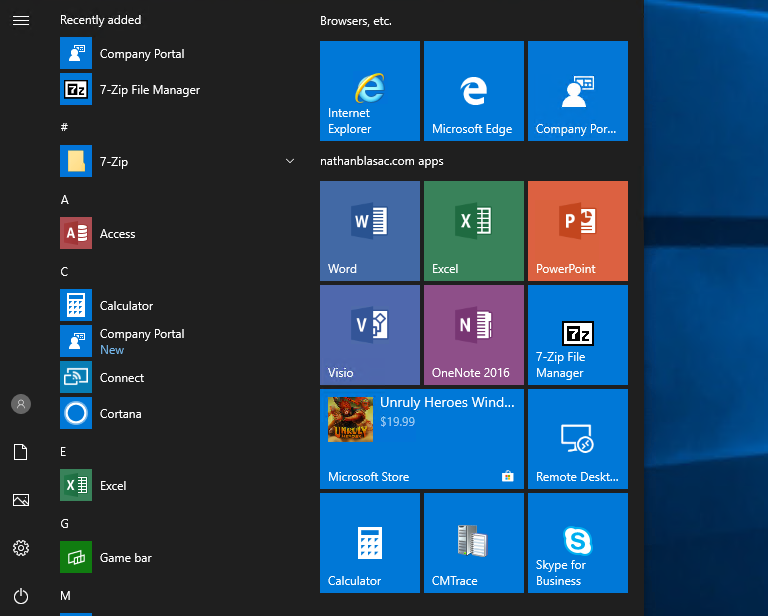Open the Settings gear icon
The width and height of the screenshot is (768, 616).
click(21, 548)
